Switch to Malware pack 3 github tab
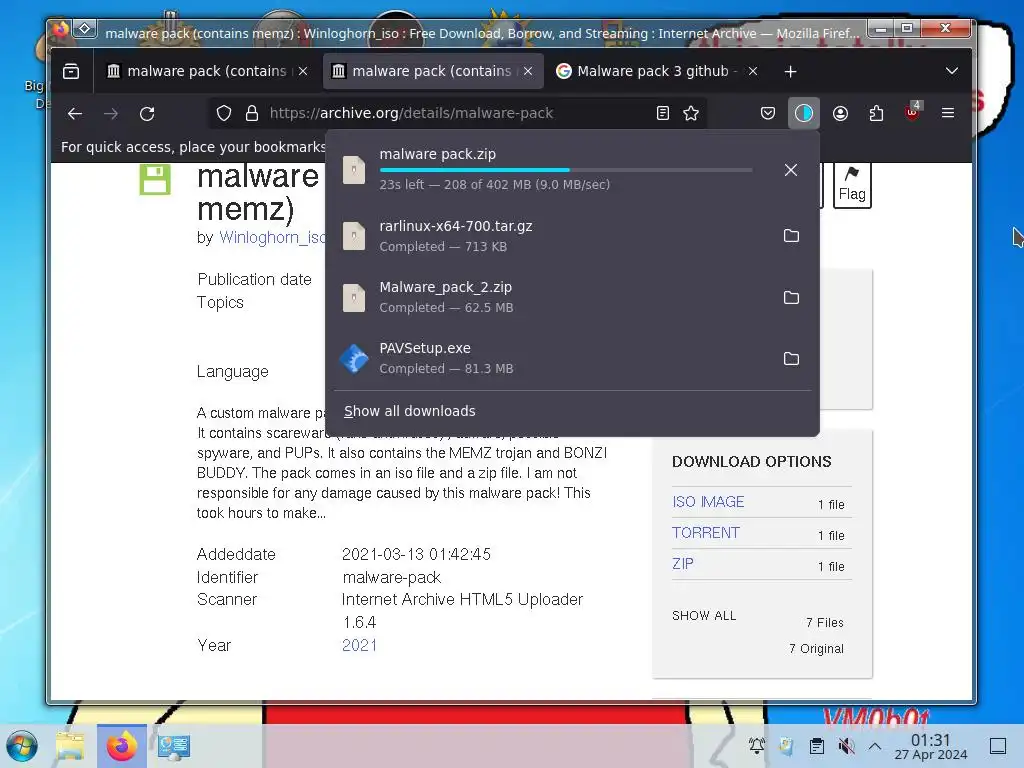This screenshot has height=768, width=1024. (657, 71)
